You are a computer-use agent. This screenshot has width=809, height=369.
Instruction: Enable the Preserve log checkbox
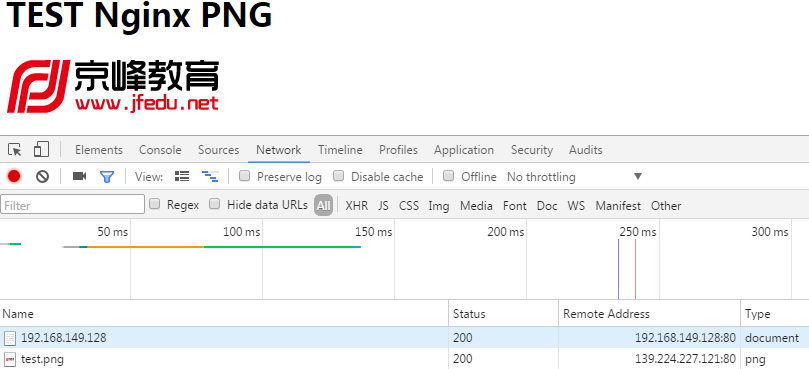coord(245,176)
